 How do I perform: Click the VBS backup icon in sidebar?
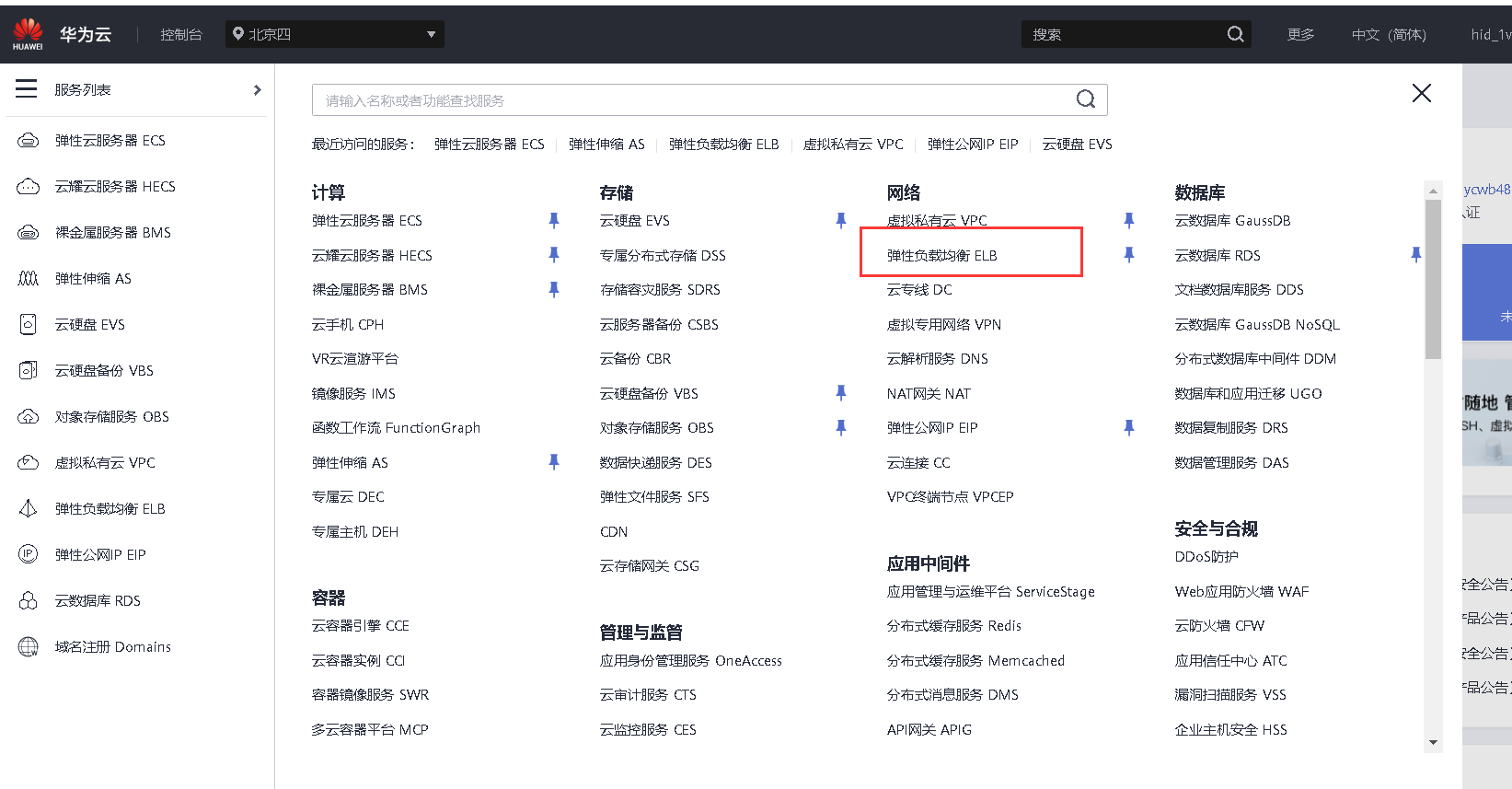(29, 371)
